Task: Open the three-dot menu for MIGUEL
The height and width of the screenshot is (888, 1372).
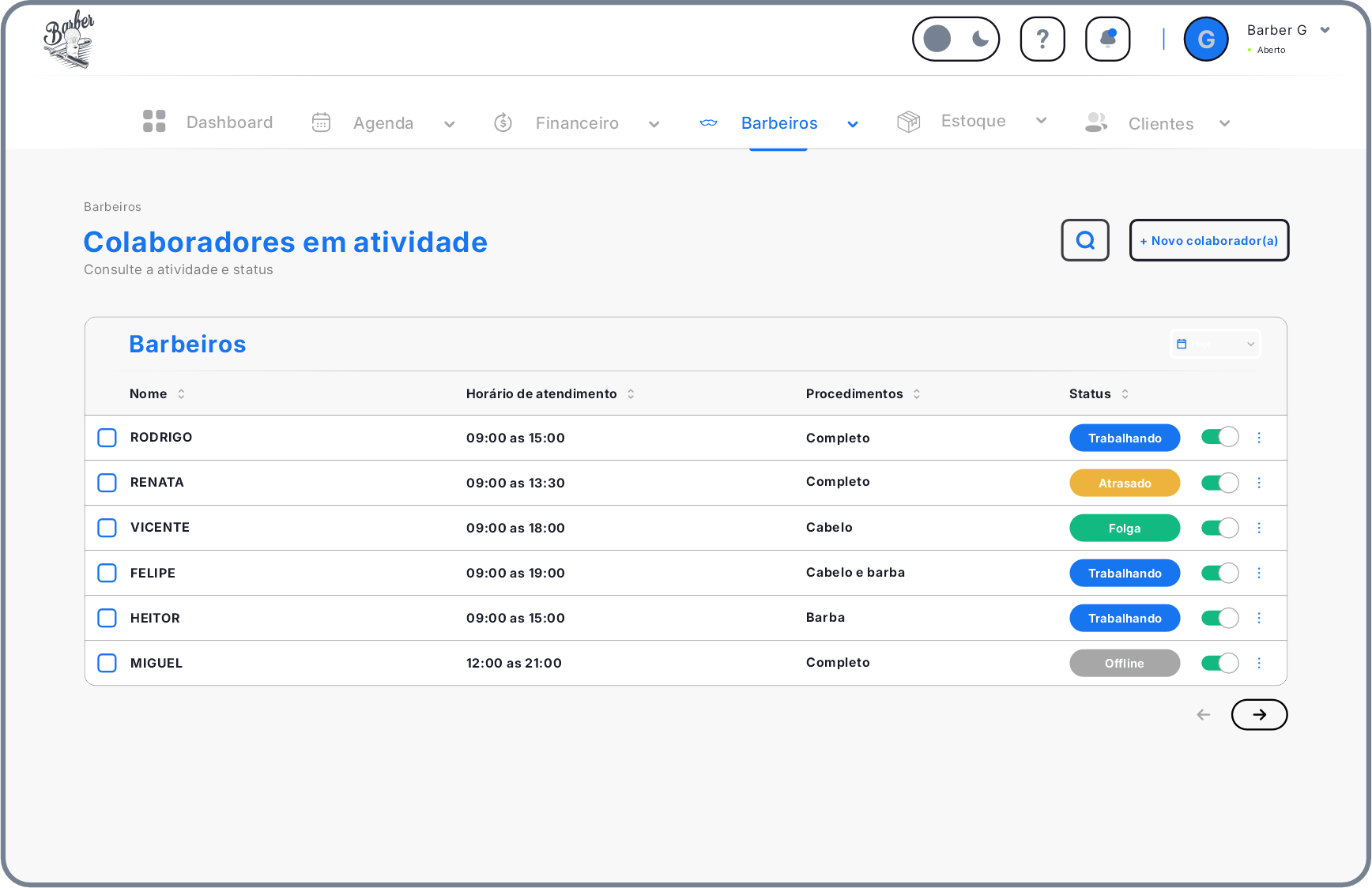Action: click(1259, 664)
